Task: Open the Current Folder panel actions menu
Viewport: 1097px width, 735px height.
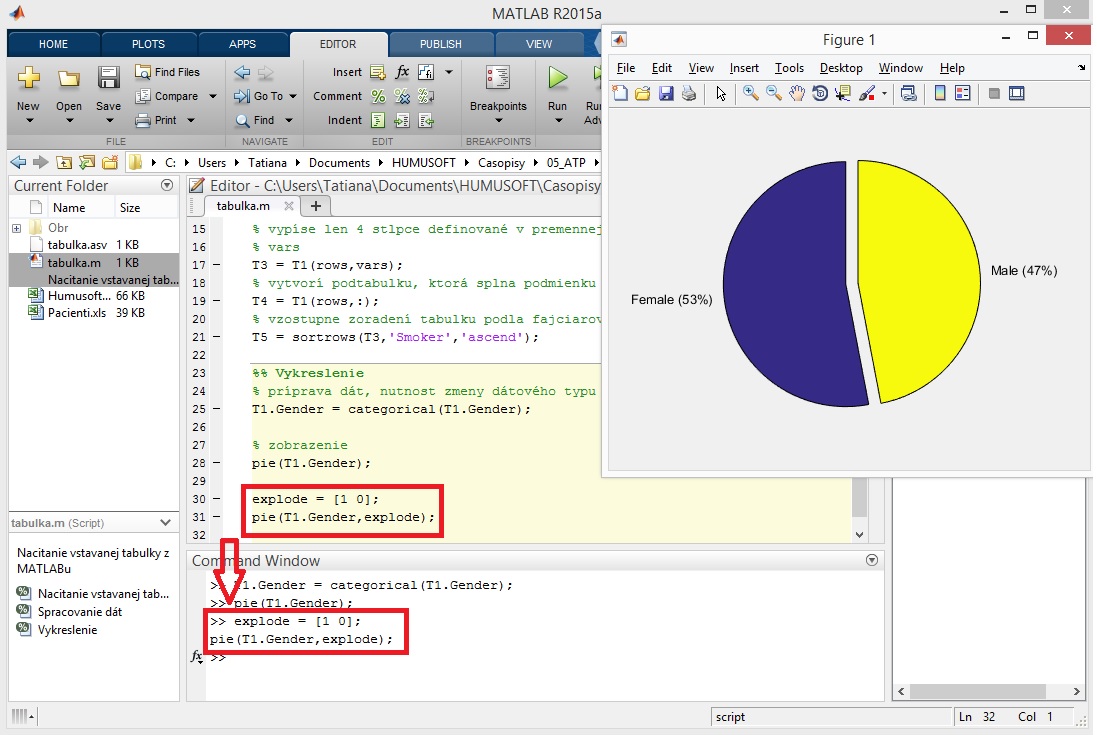Action: [x=167, y=185]
